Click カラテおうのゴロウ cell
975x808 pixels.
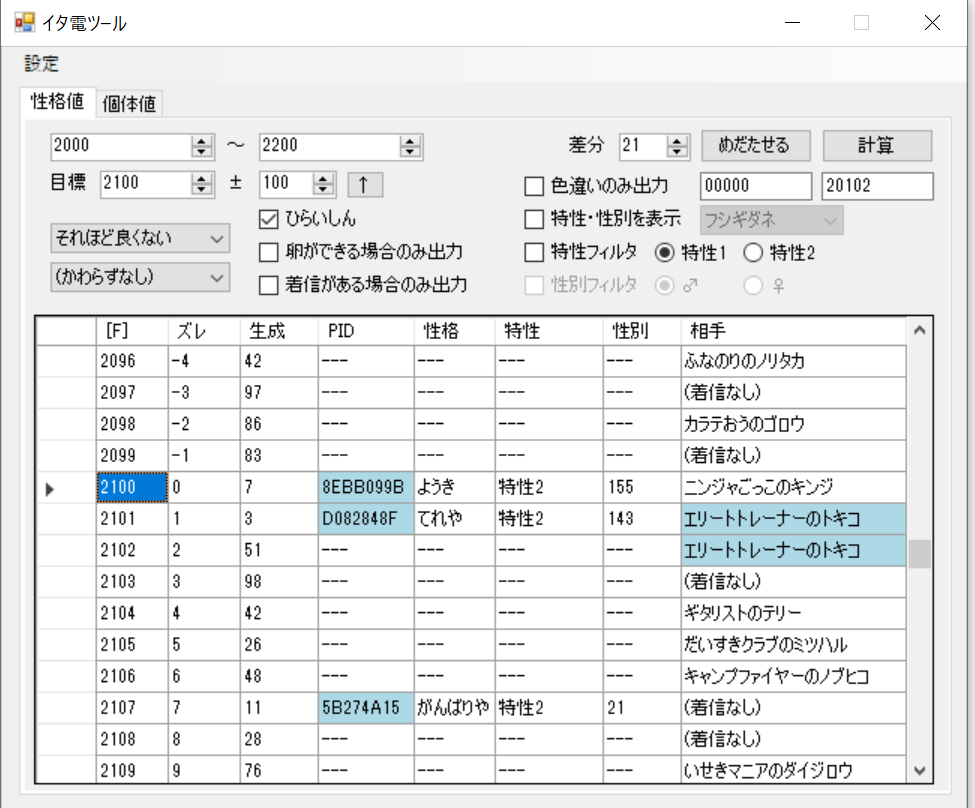point(793,424)
